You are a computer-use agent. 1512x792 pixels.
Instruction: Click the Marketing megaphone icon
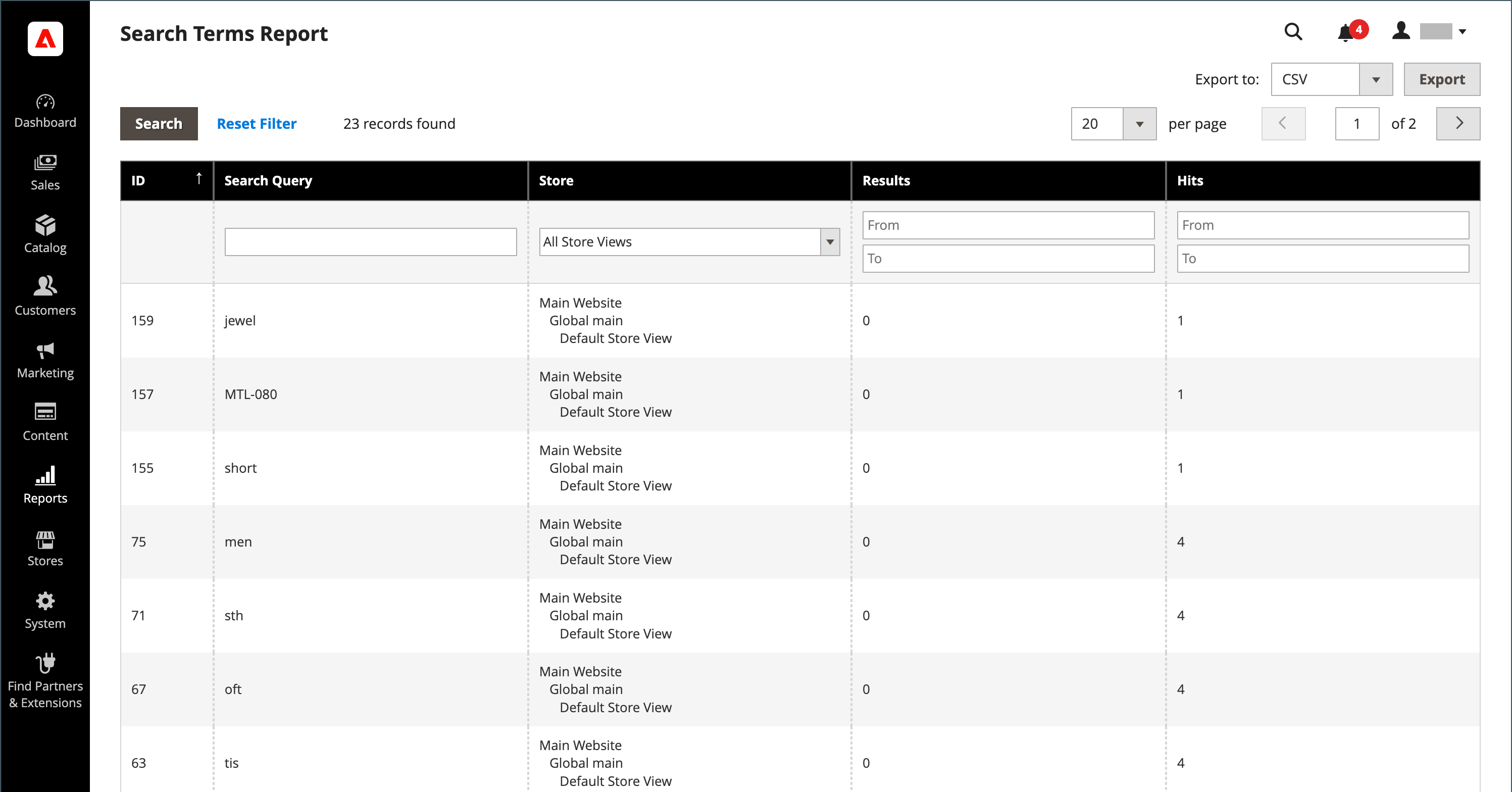point(45,351)
